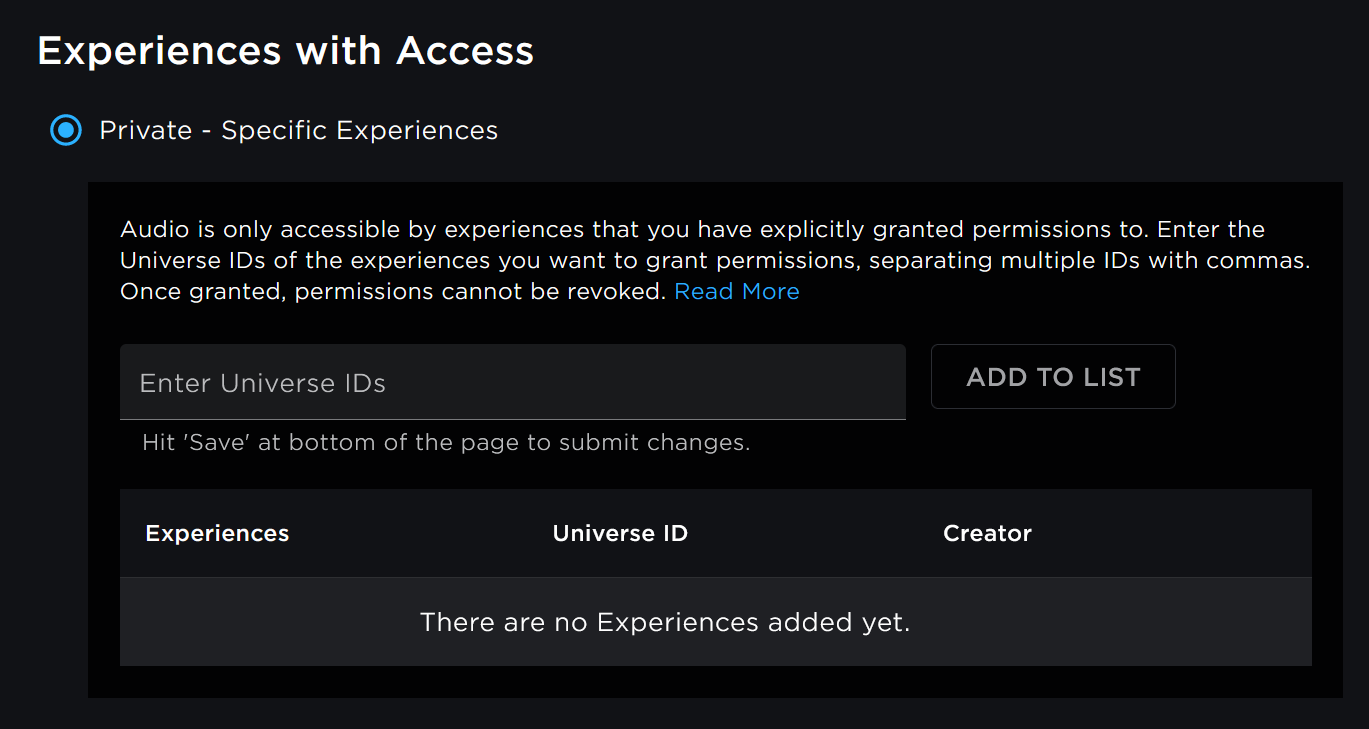
Task: Click the 'Once granted, permissions cannot be revoked' sentence
Action: [x=393, y=291]
